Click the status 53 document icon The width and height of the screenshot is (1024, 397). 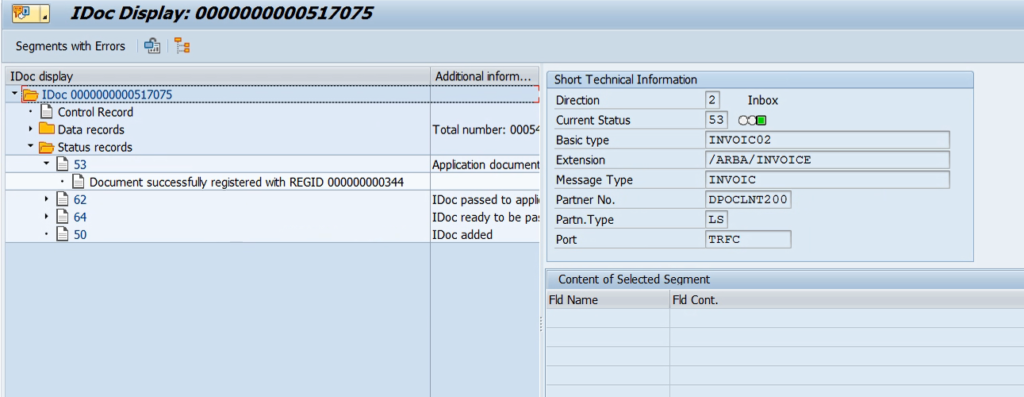pyautogui.click(x=62, y=164)
